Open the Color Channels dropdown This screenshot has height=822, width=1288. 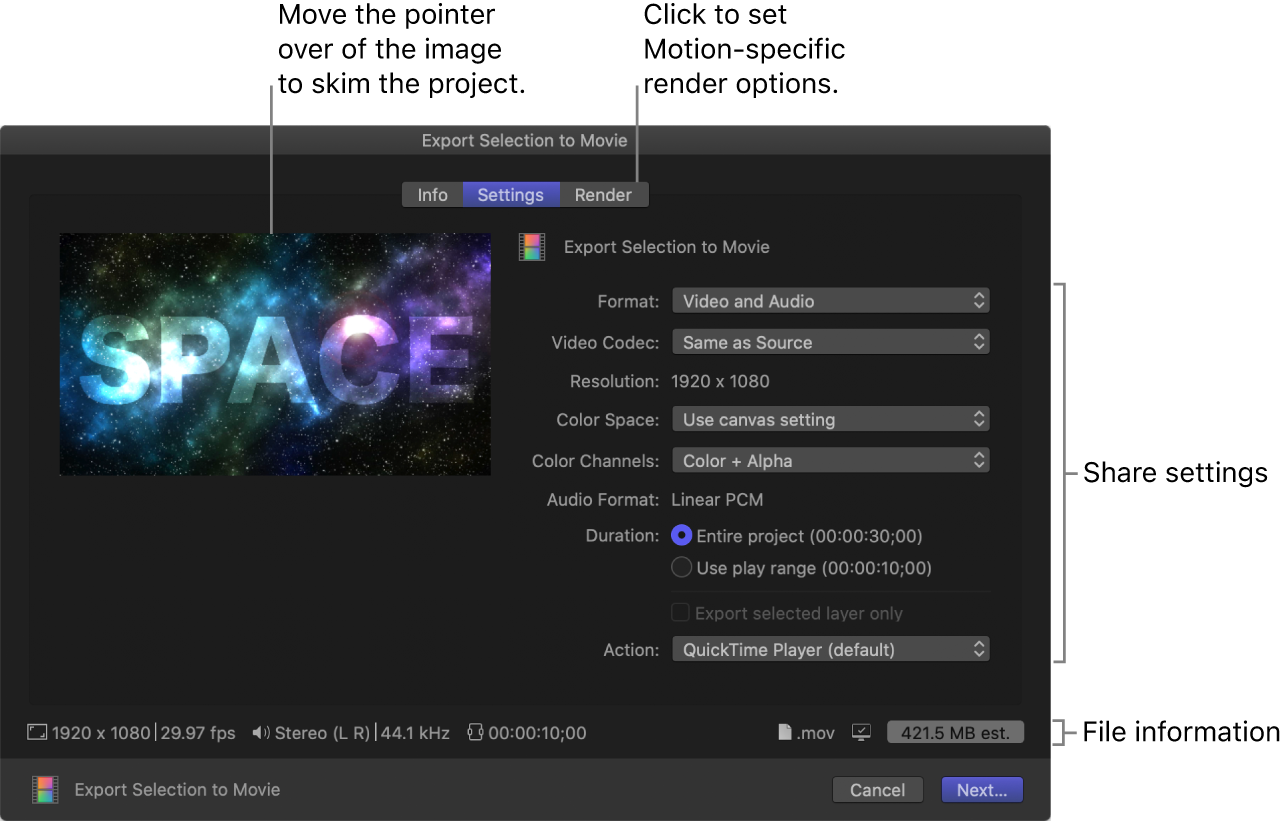[x=830, y=459]
